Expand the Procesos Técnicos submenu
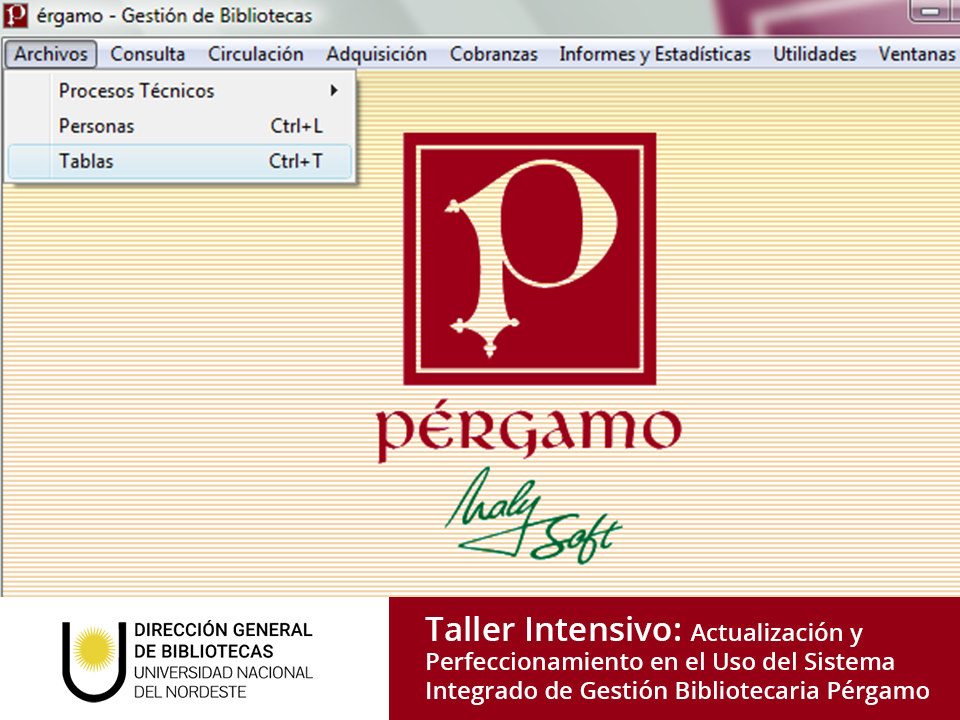The width and height of the screenshot is (960, 720). click(180, 91)
